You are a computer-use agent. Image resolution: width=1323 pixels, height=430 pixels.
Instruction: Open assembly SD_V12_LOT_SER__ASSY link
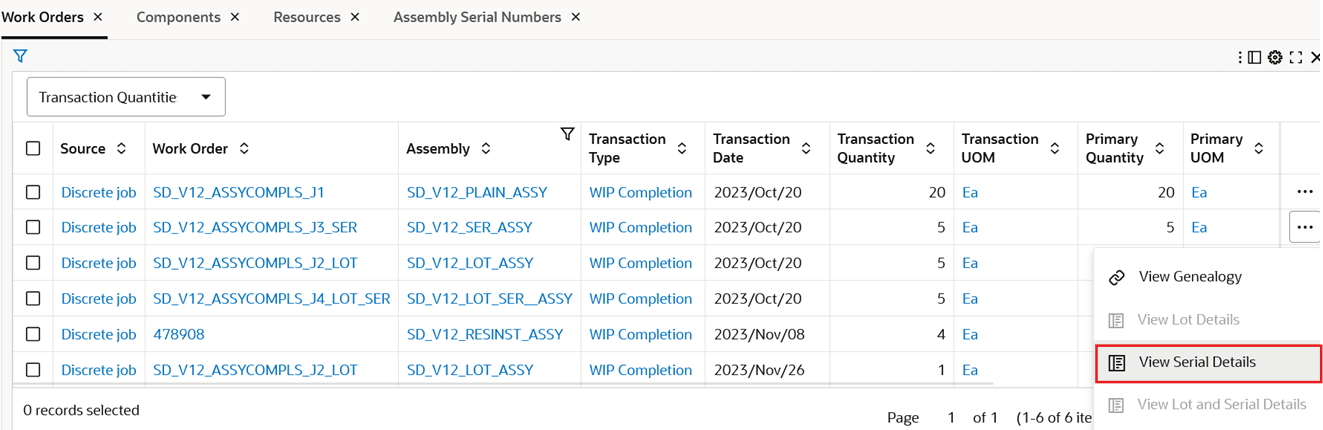490,298
